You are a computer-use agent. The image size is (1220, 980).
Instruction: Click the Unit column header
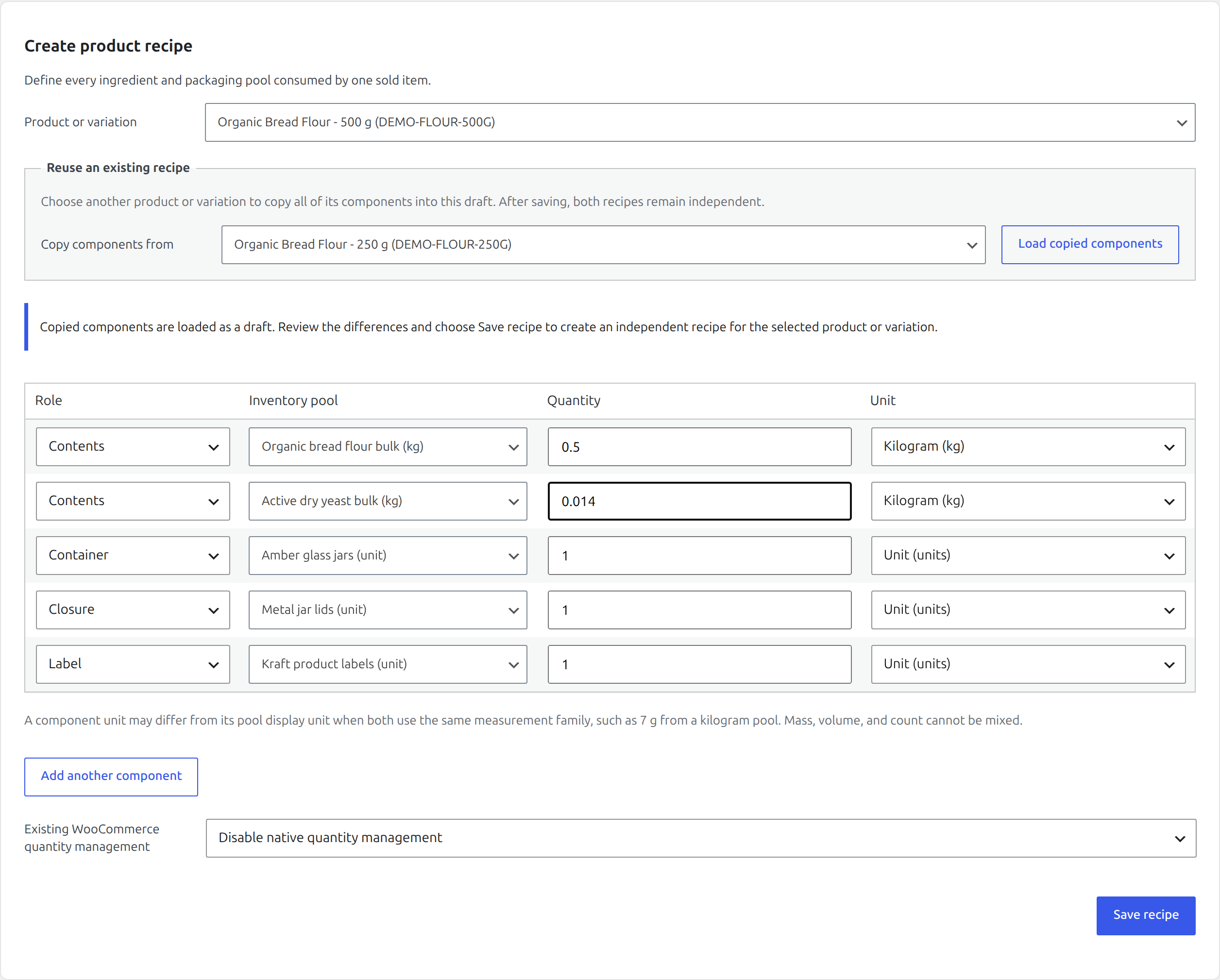[x=882, y=400]
